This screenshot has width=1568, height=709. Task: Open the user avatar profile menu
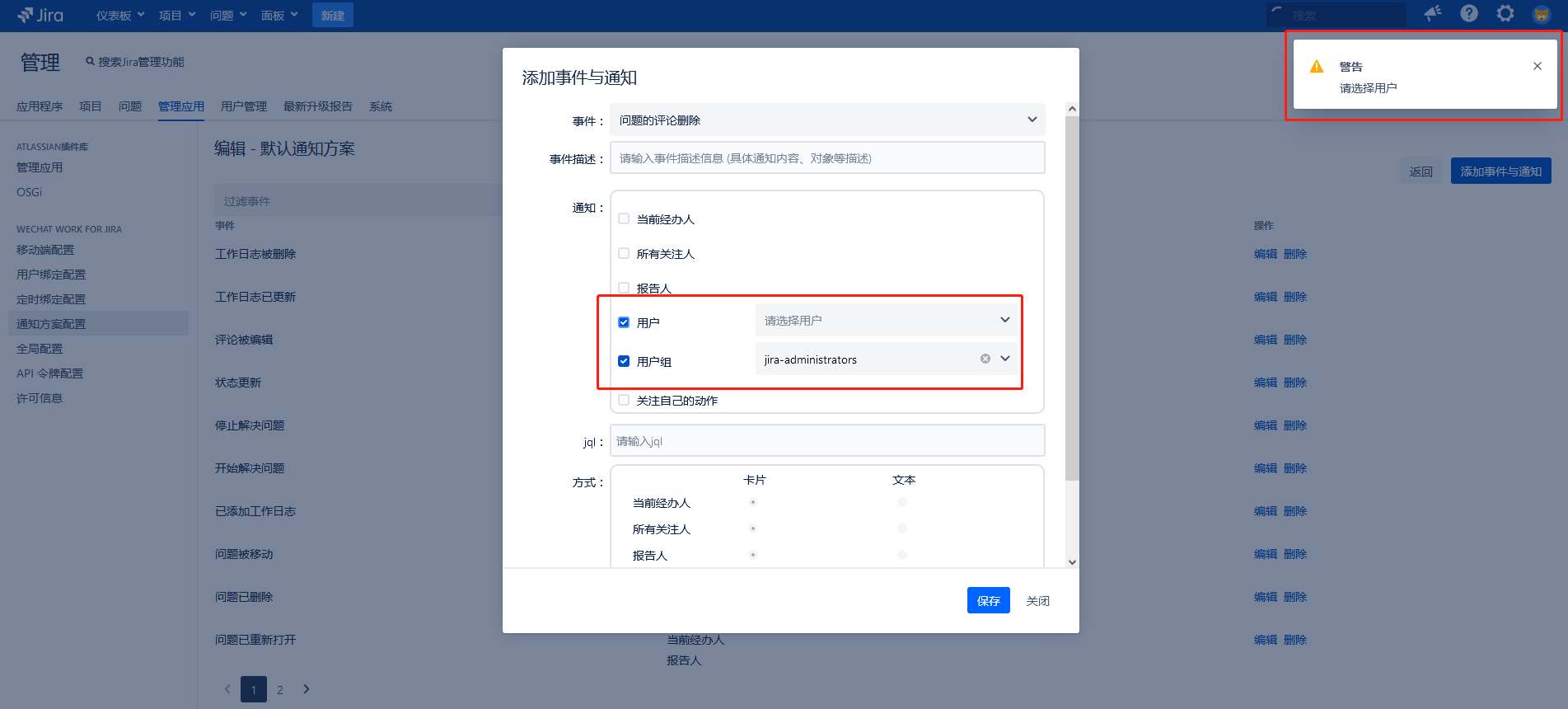tap(1541, 14)
